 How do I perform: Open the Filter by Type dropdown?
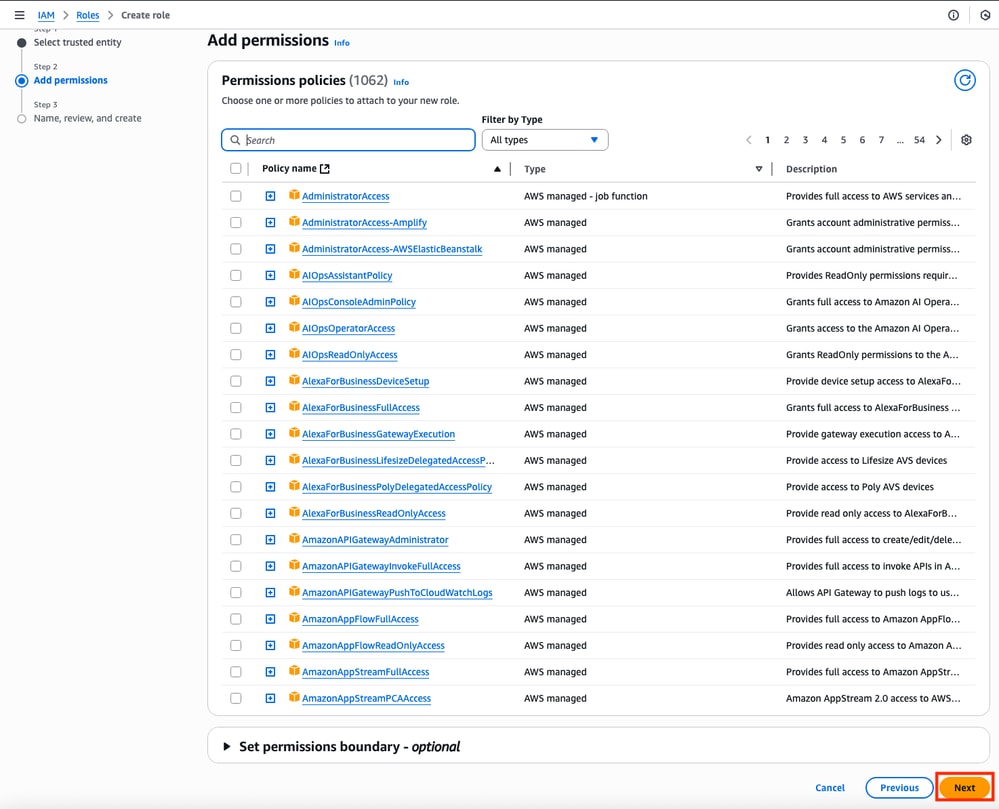click(545, 140)
